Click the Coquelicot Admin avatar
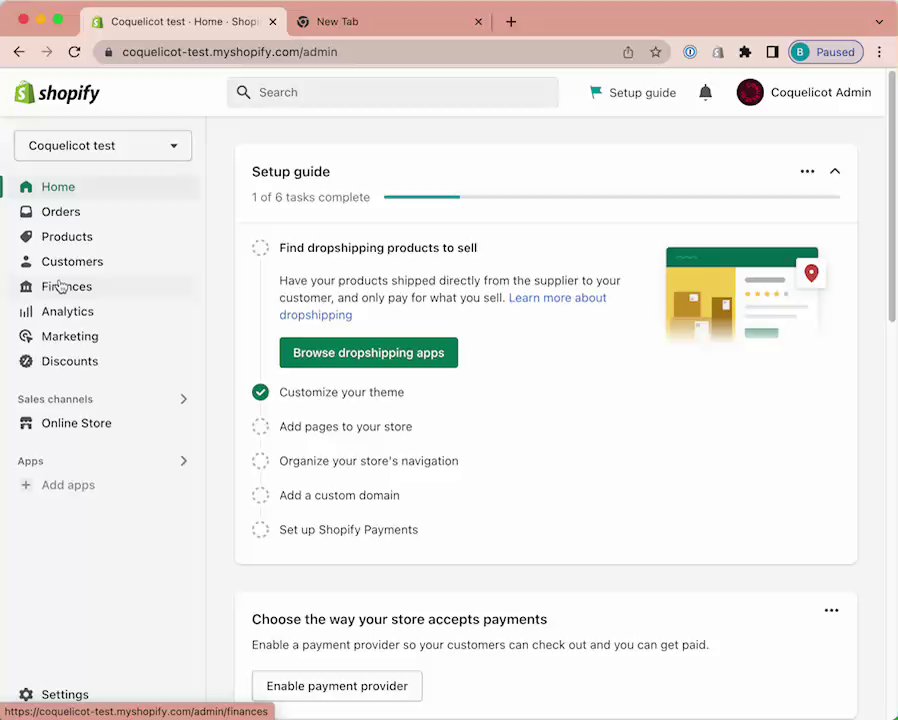898x720 pixels. click(750, 92)
